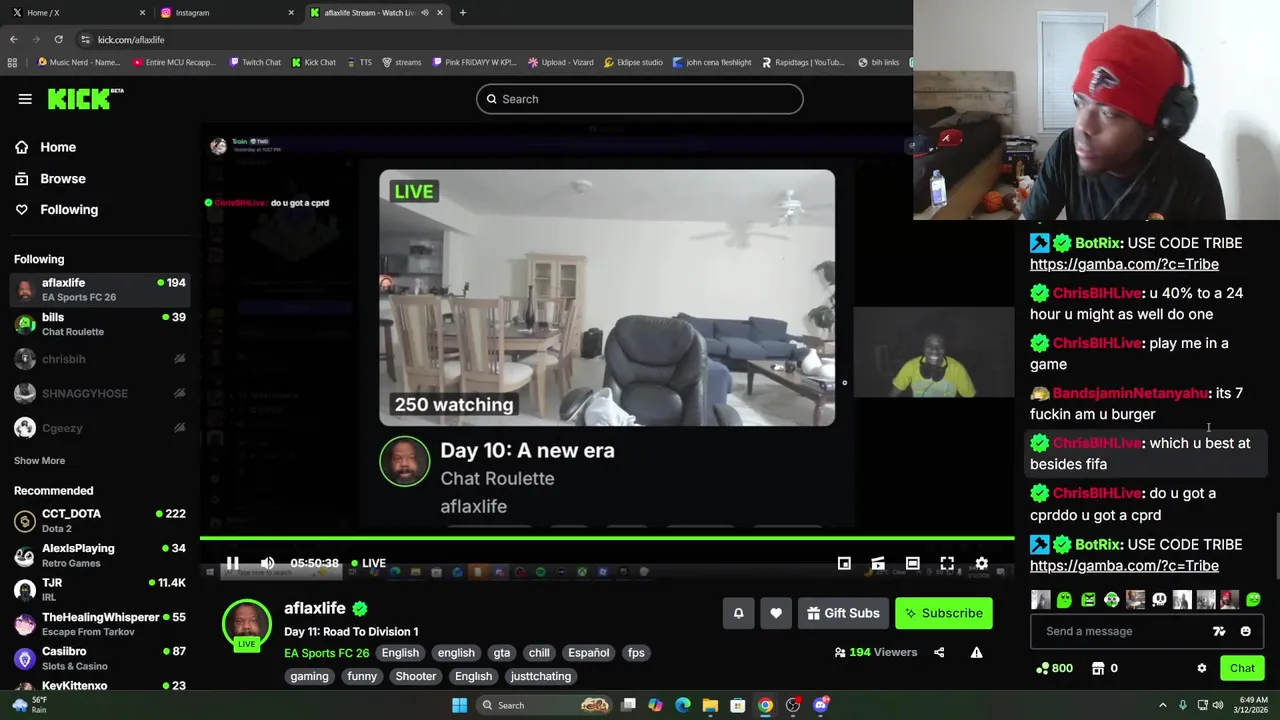This screenshot has height=720, width=1280.
Task: Share the stream via share icon
Action: [x=939, y=652]
